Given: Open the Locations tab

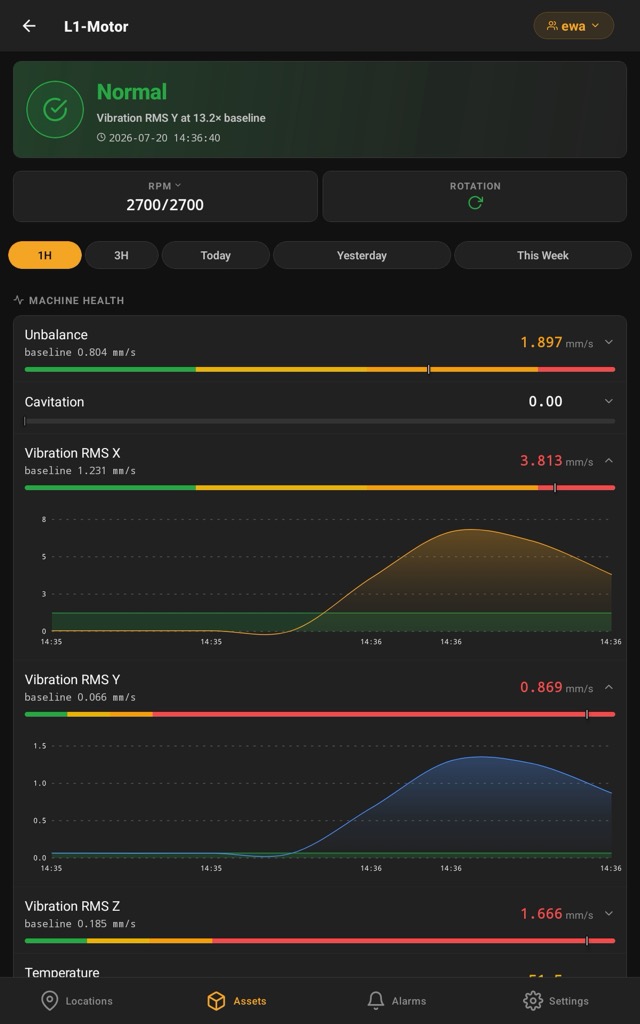Looking at the screenshot, I should pos(76,1000).
